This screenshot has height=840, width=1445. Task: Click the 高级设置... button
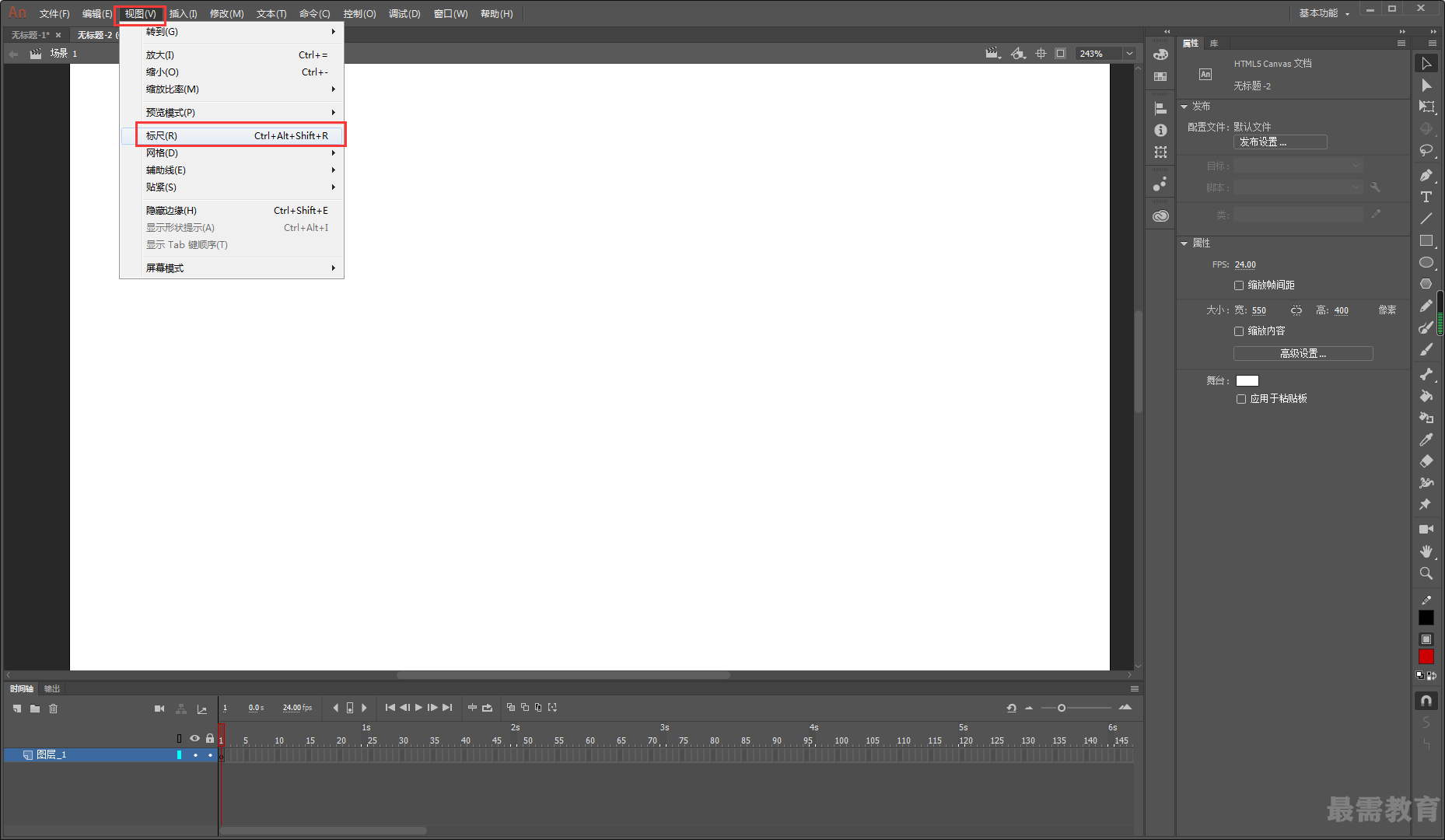coord(1303,354)
